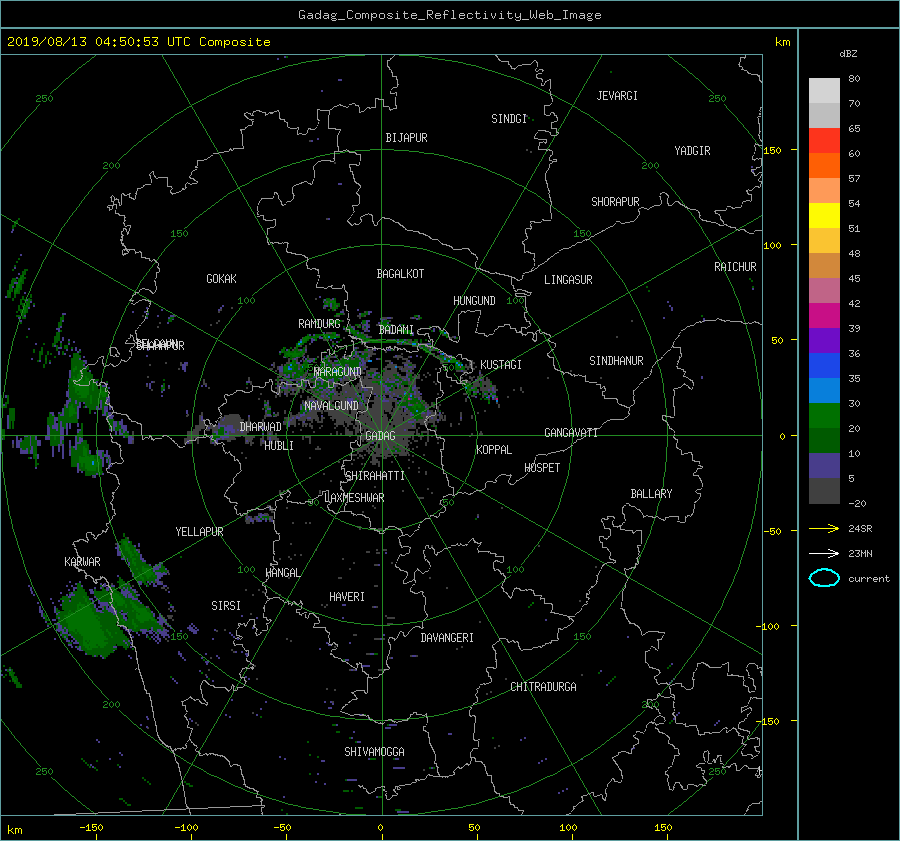This screenshot has height=841, width=900.
Task: Click the SIRSI city label
Action: [x=226, y=606]
